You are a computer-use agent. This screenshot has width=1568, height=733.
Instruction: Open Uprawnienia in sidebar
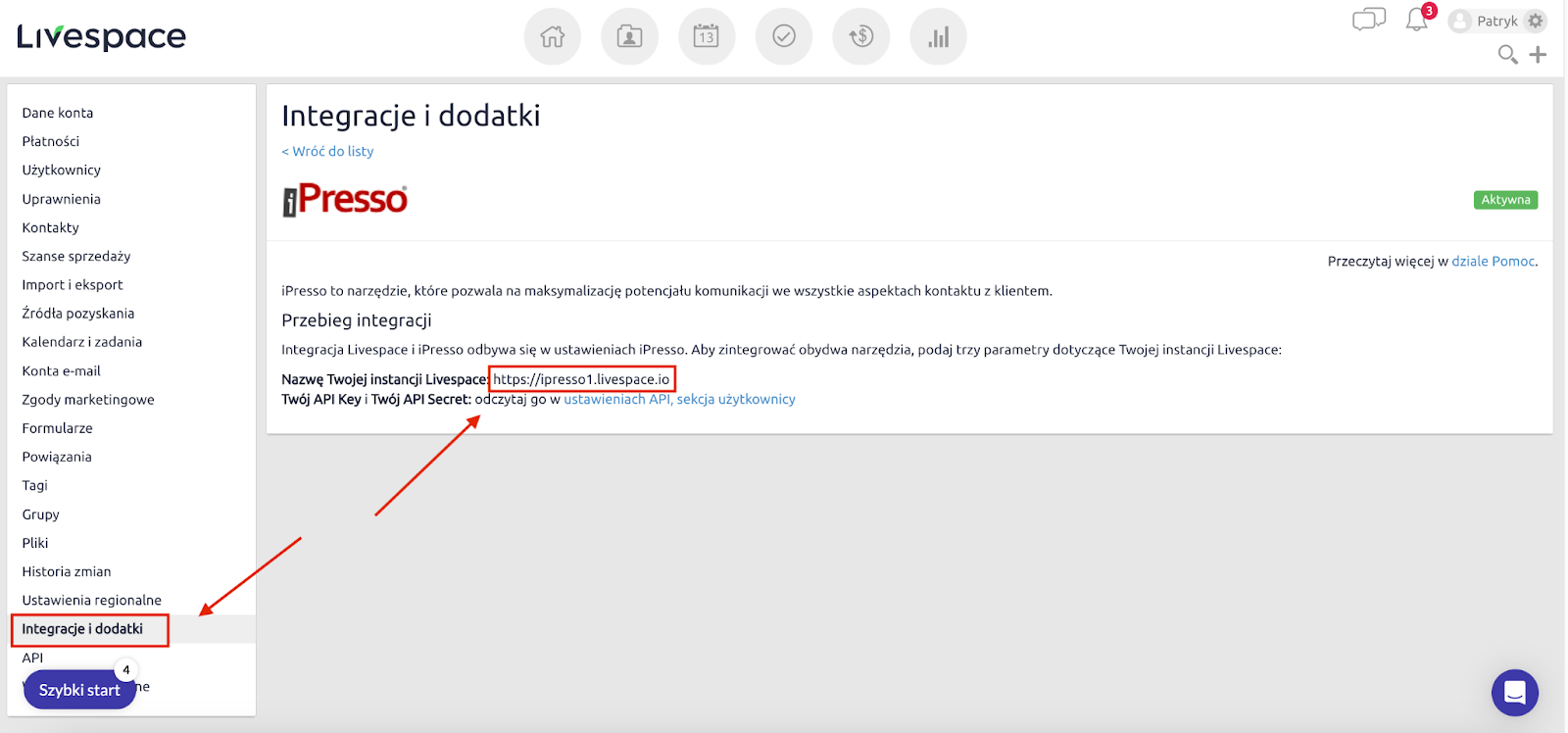(62, 199)
